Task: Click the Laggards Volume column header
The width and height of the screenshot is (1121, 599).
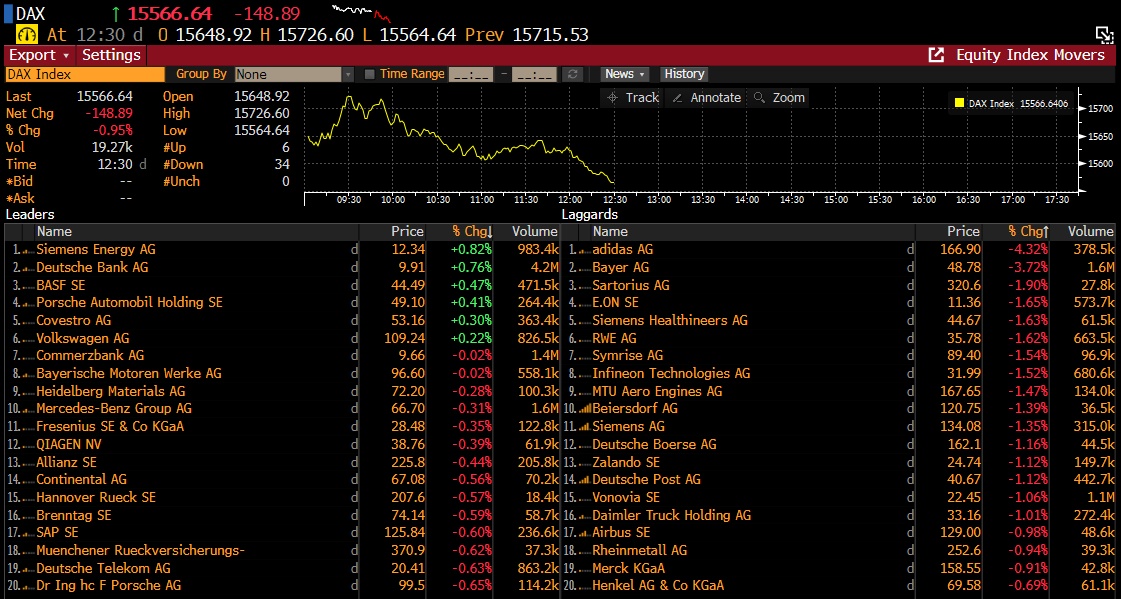Action: (1083, 232)
